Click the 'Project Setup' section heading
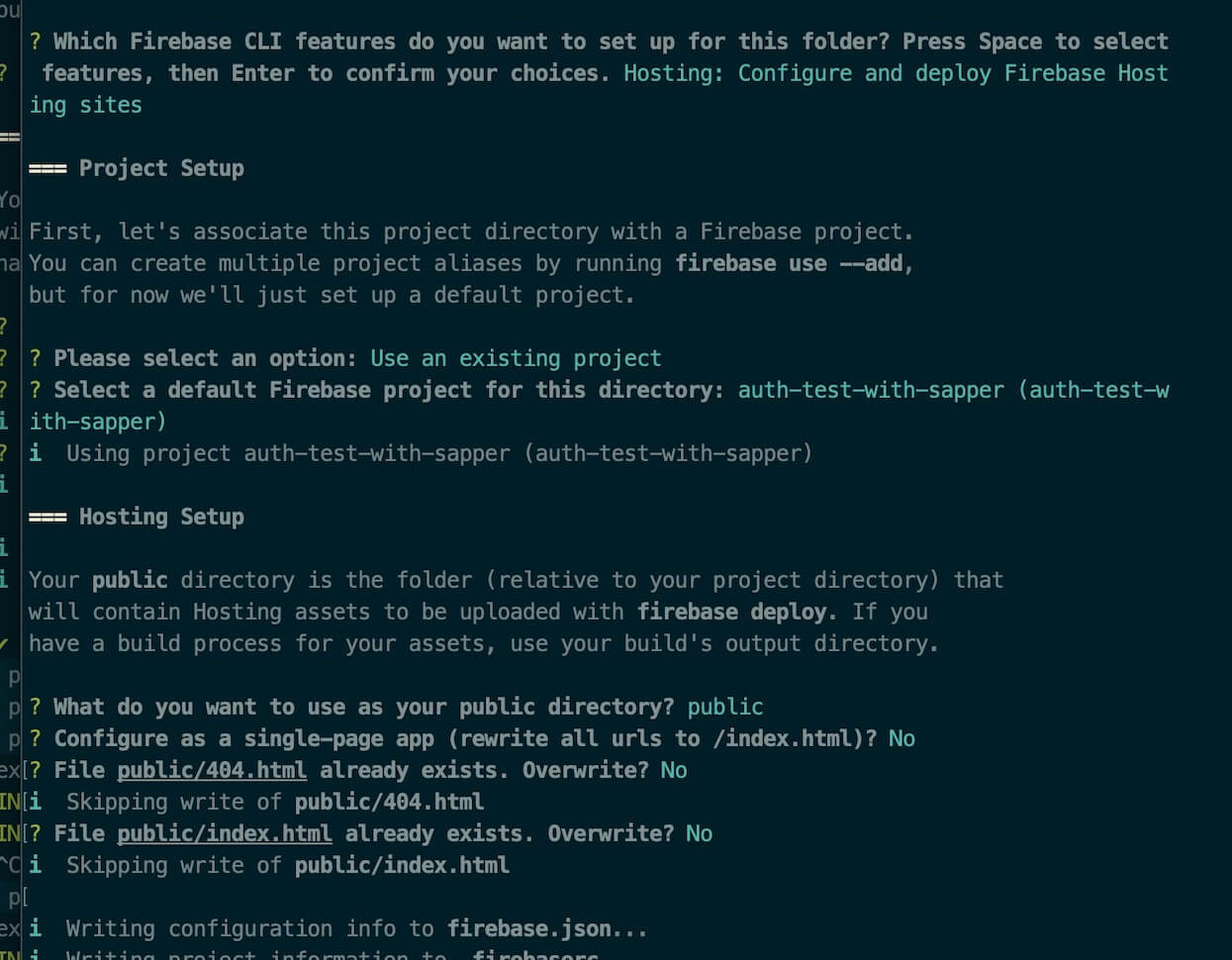 (x=161, y=168)
